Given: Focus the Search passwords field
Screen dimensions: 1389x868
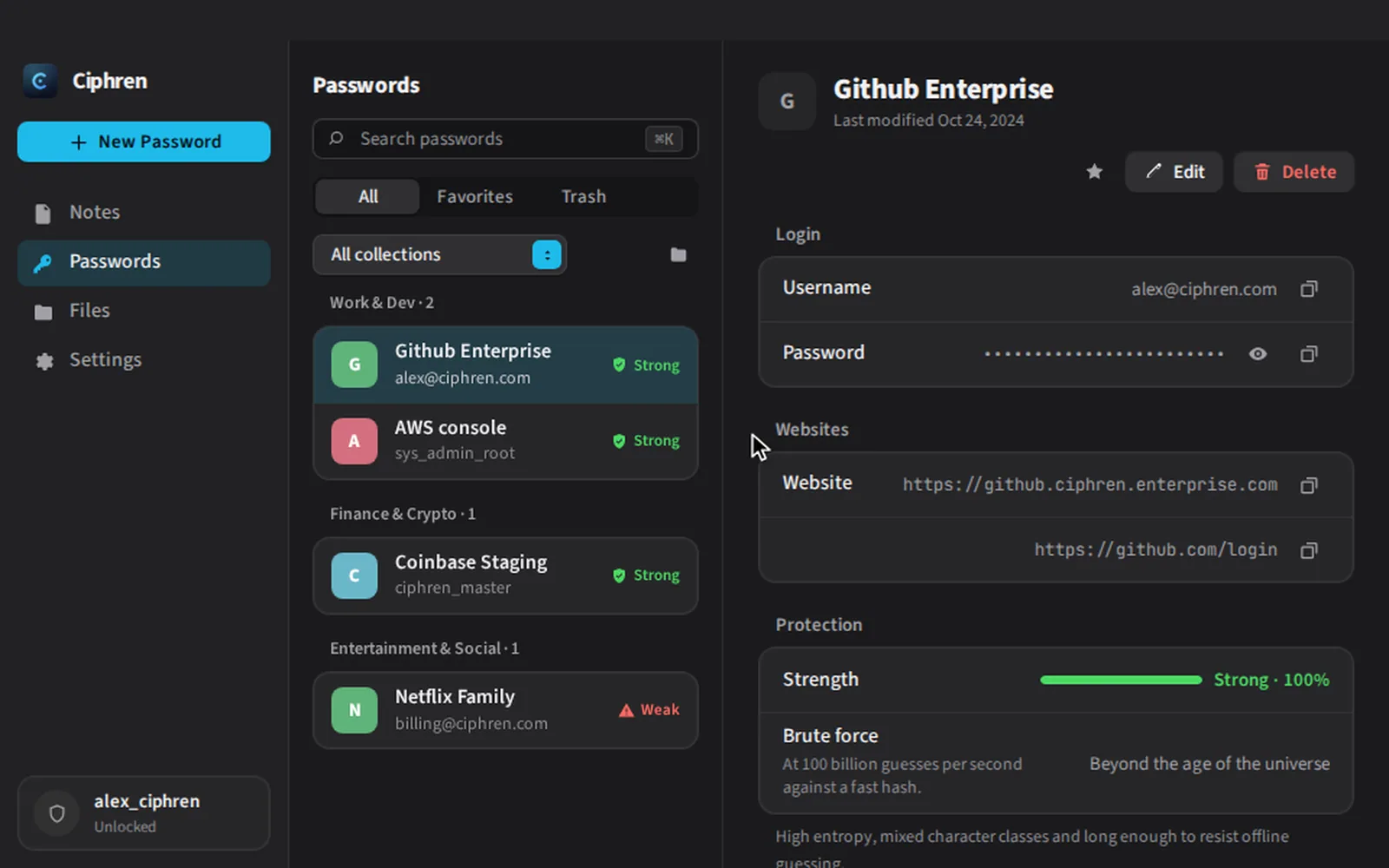Looking at the screenshot, I should (x=505, y=139).
